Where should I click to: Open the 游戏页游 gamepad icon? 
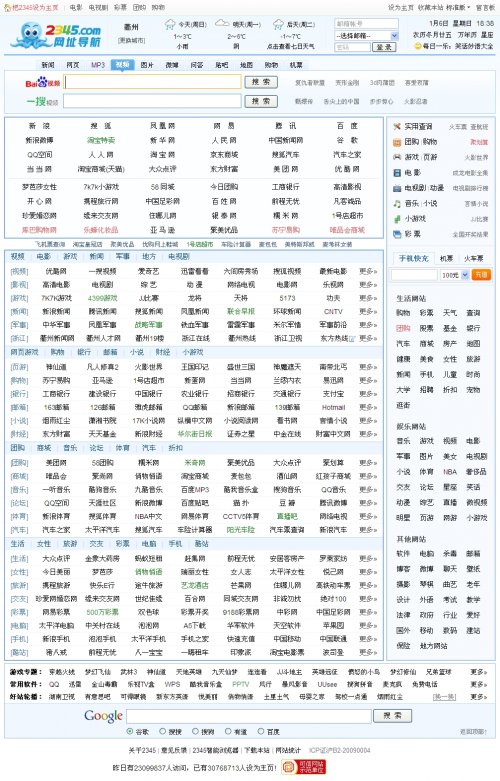click(397, 157)
